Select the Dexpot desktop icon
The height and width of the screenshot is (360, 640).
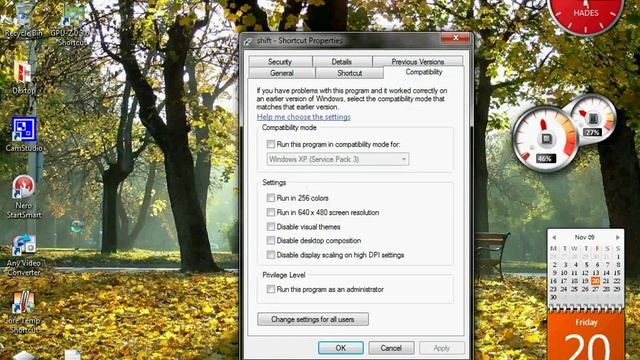coord(23,78)
